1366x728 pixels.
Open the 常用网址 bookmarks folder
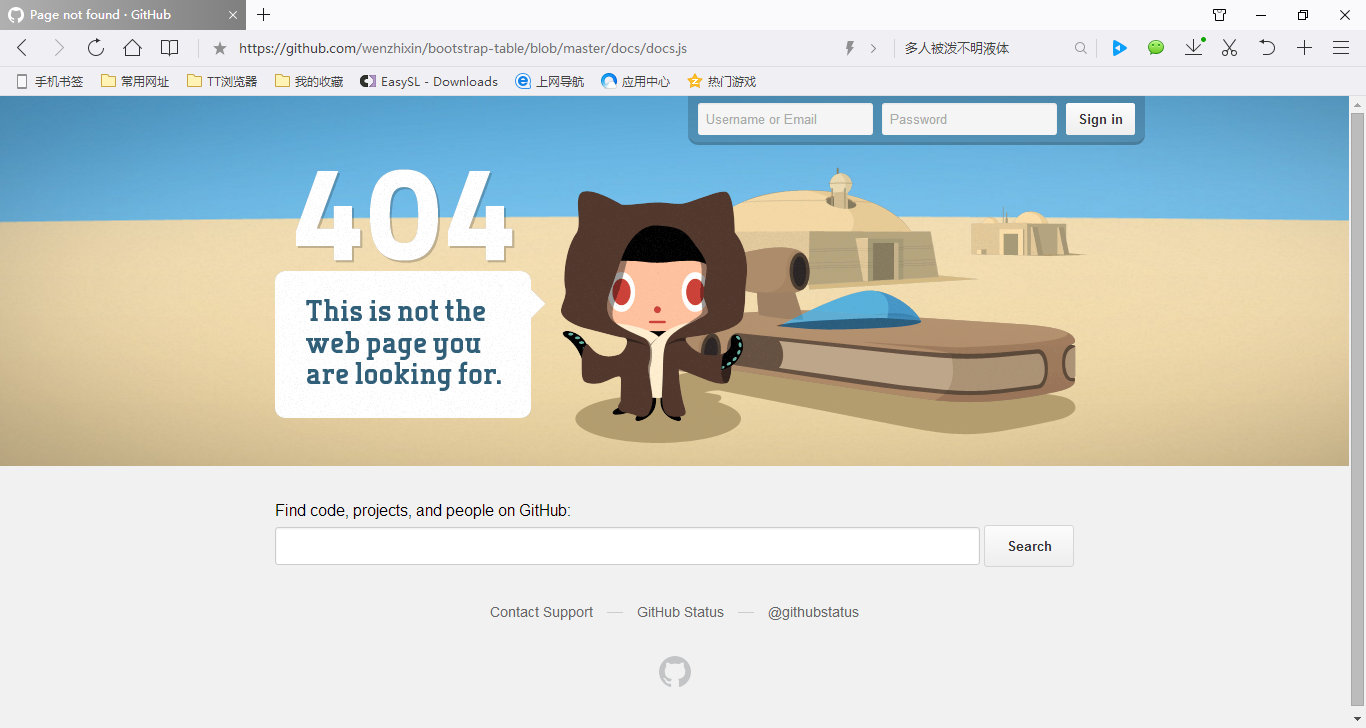pos(135,82)
